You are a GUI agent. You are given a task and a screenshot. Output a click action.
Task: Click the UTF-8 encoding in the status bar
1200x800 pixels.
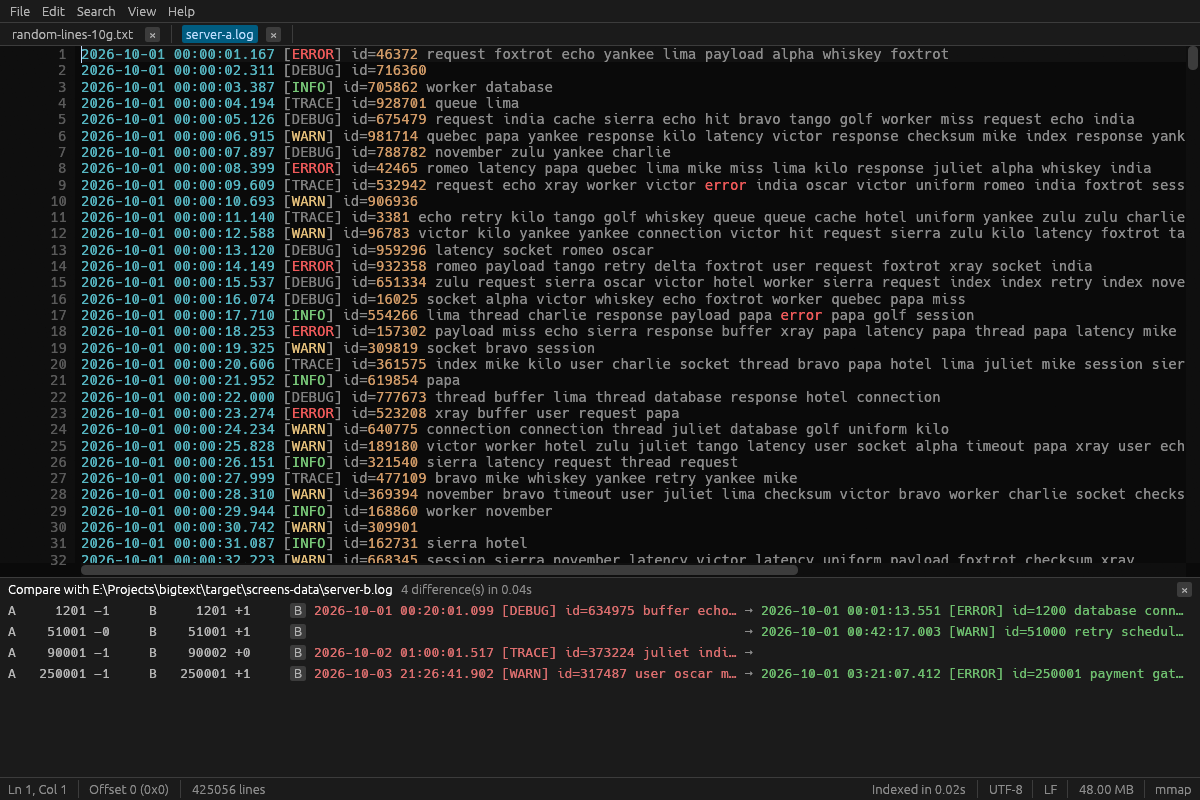pyautogui.click(x=1005, y=789)
